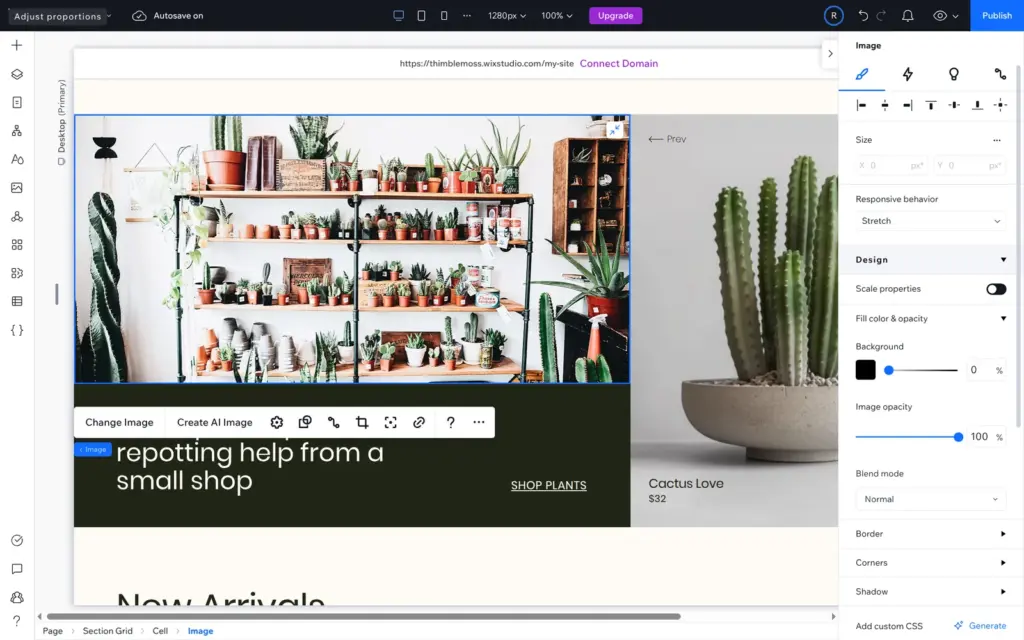
Task: Click Generate custom CSS link
Action: click(980, 626)
